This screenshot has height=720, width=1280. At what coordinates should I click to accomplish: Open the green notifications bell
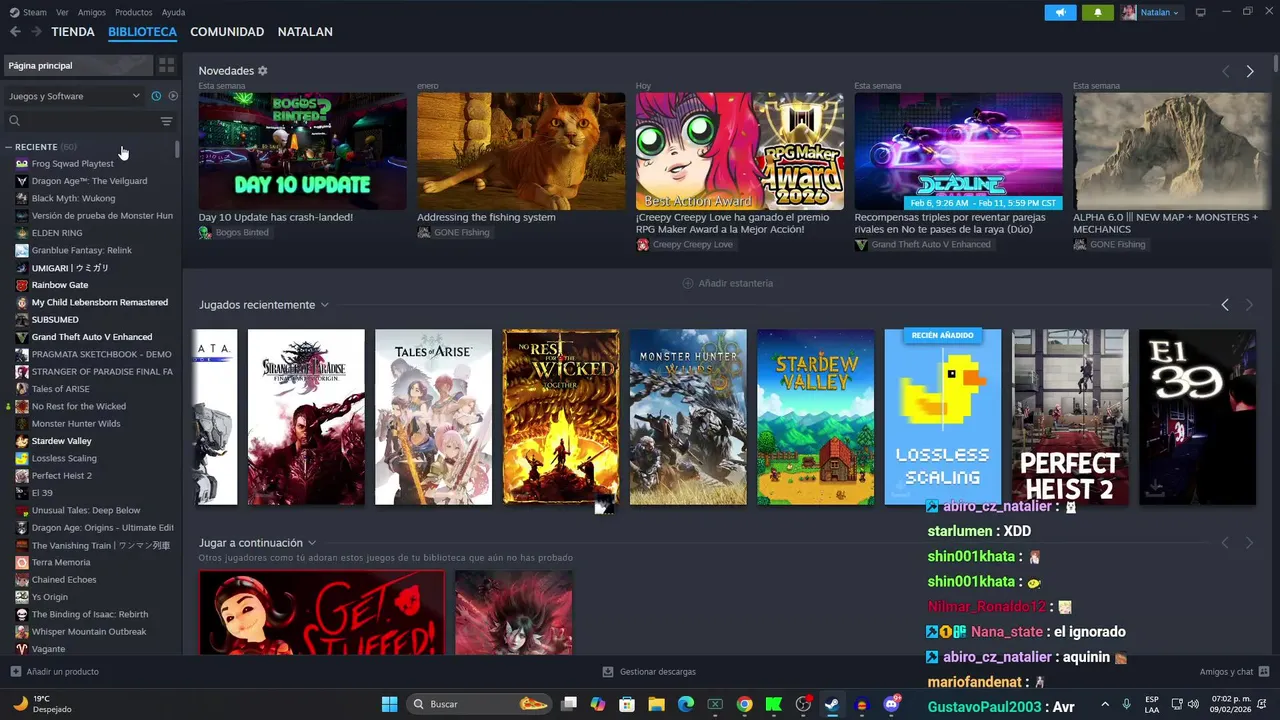pyautogui.click(x=1098, y=12)
